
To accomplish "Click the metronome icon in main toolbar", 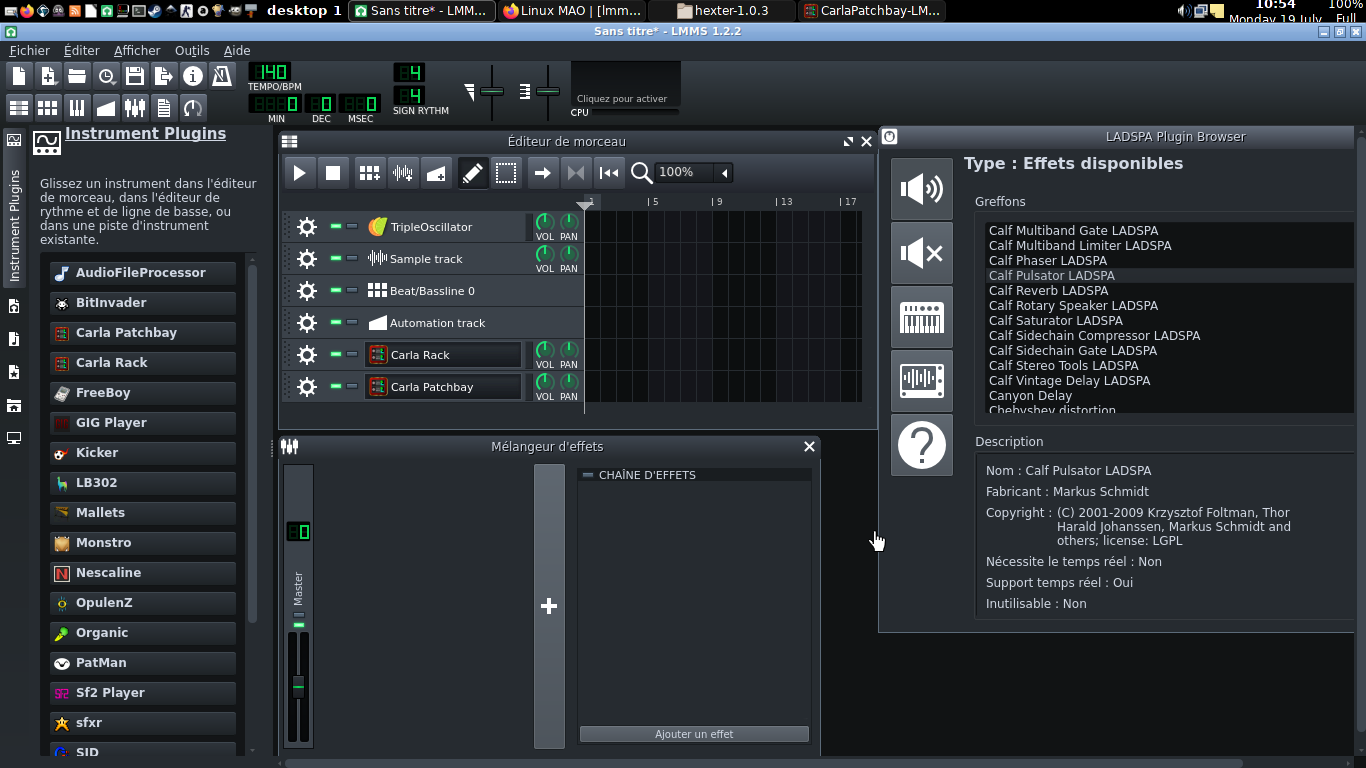I will pyautogui.click(x=222, y=76).
